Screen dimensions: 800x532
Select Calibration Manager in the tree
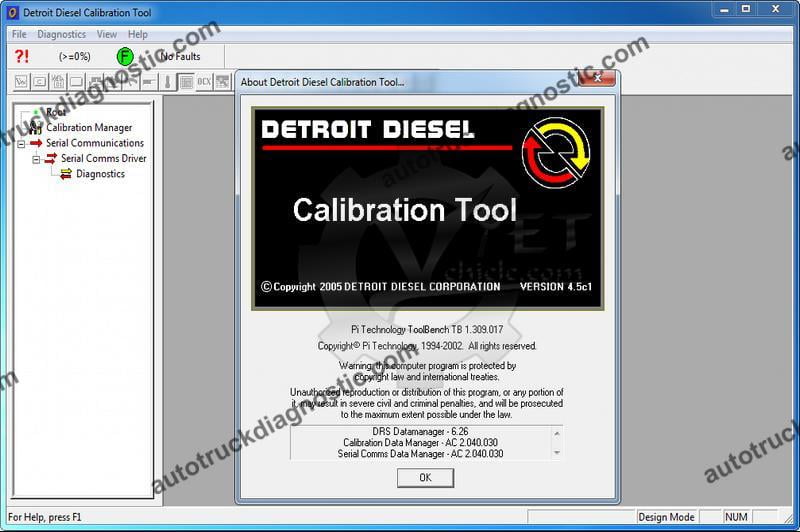(89, 128)
